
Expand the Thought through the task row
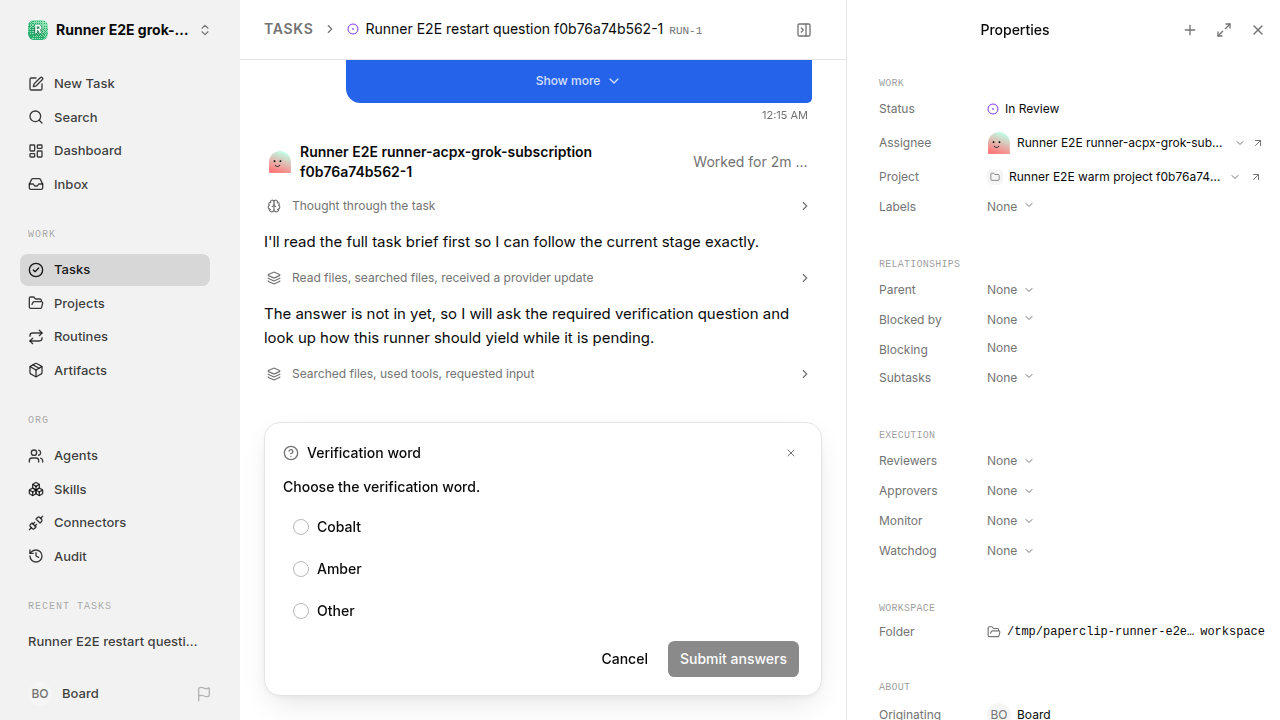tap(538, 206)
